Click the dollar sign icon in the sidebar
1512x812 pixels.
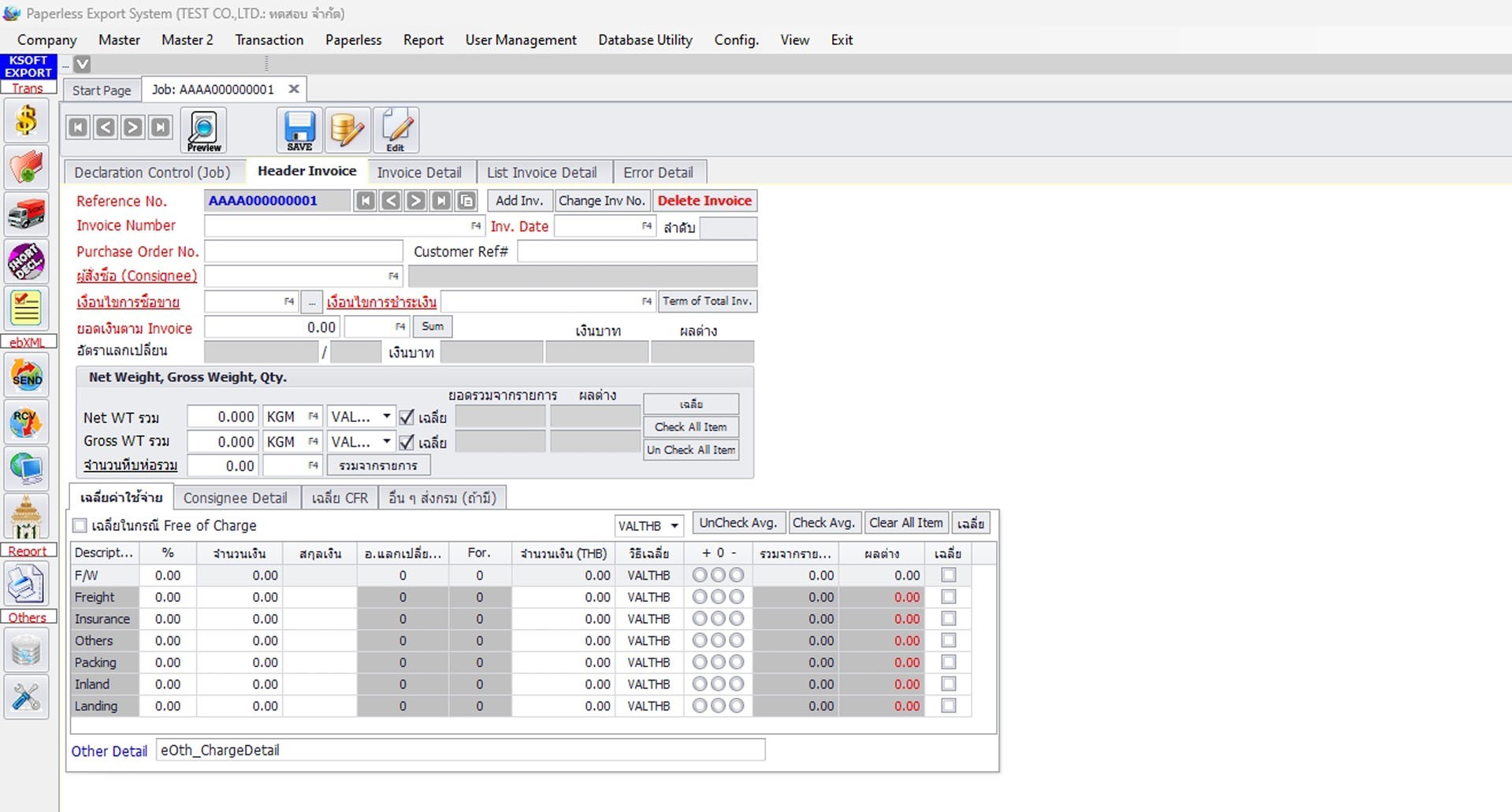[x=26, y=121]
